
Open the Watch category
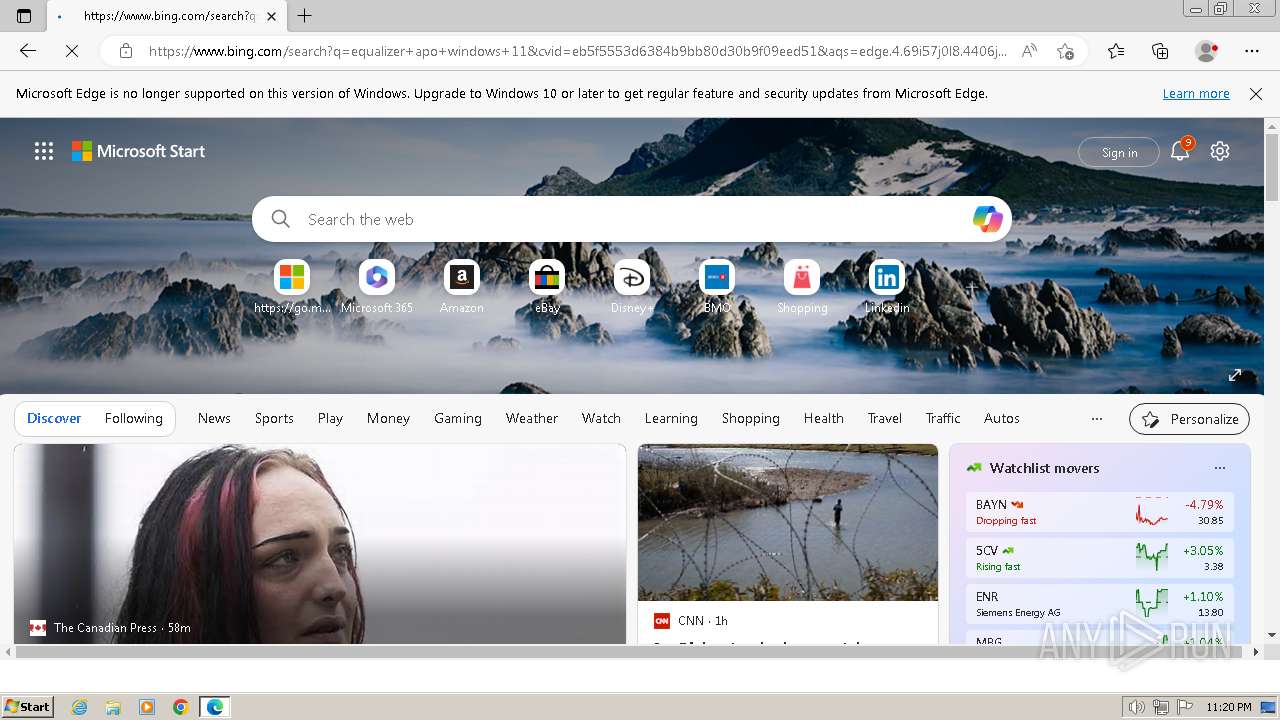[x=601, y=419]
